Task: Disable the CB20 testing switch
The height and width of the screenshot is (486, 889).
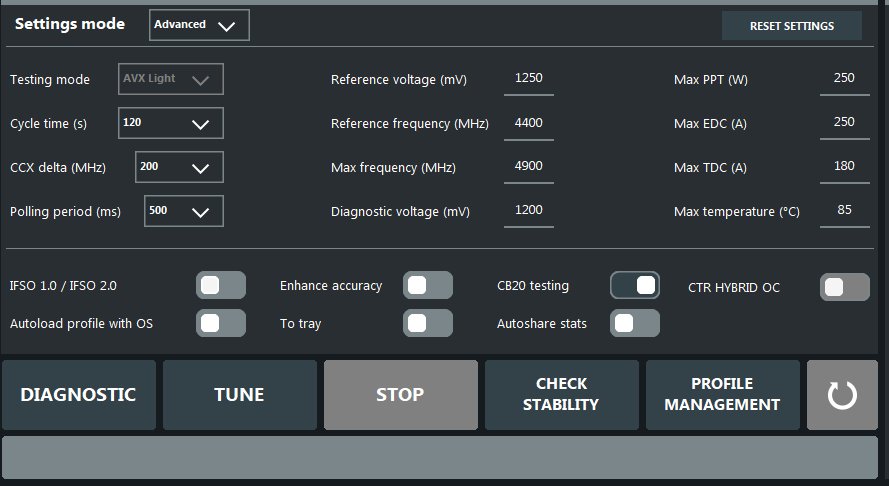Action: coord(634,285)
